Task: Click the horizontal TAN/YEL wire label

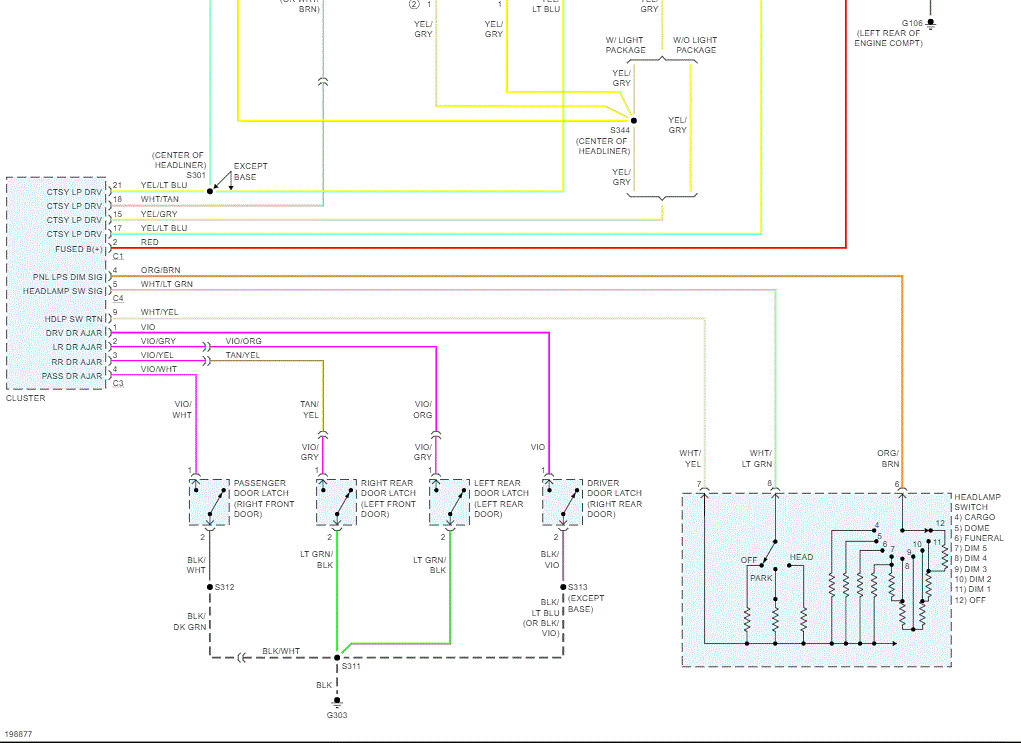Action: coord(242,356)
